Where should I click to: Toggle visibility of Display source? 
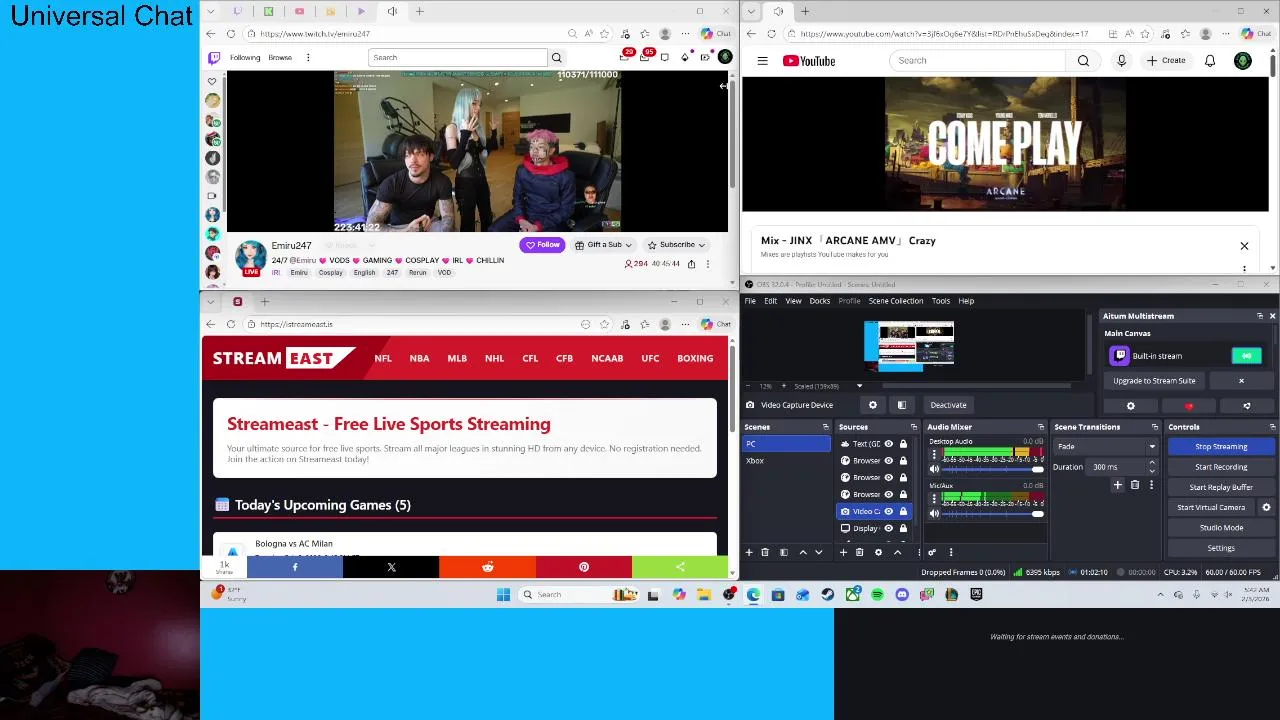coord(888,528)
